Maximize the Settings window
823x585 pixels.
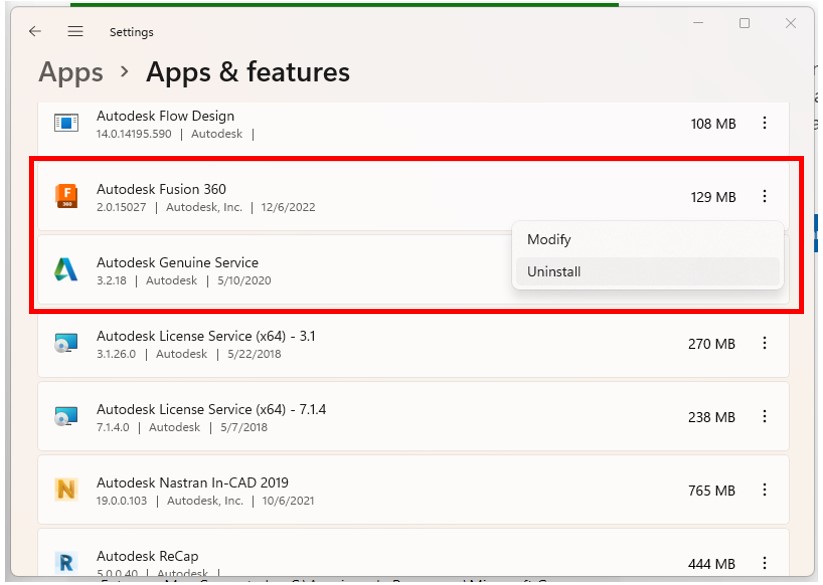pos(744,23)
